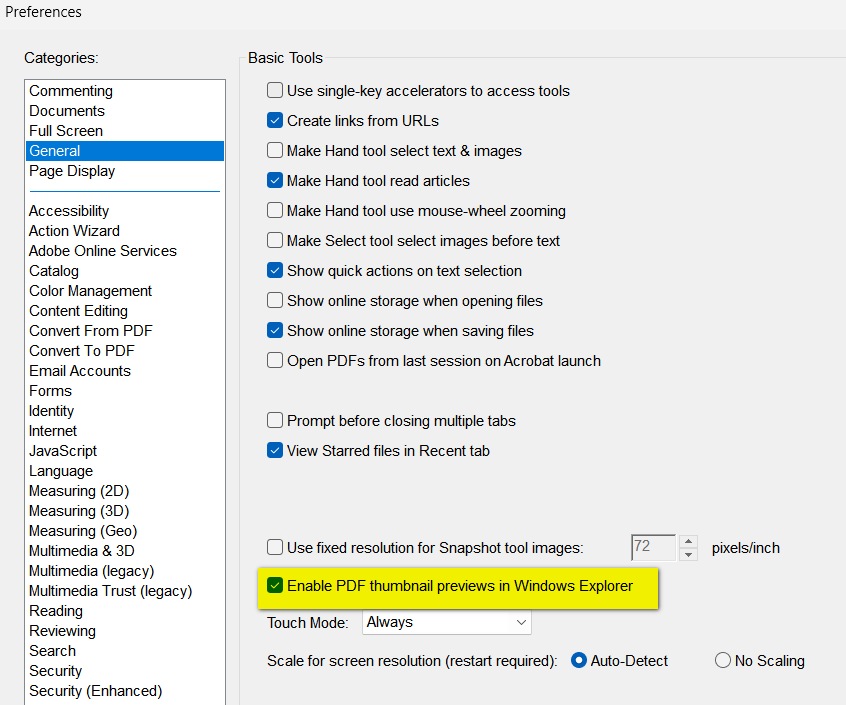Open the JavaScript preferences category
The width and height of the screenshot is (846, 705).
click(63, 451)
